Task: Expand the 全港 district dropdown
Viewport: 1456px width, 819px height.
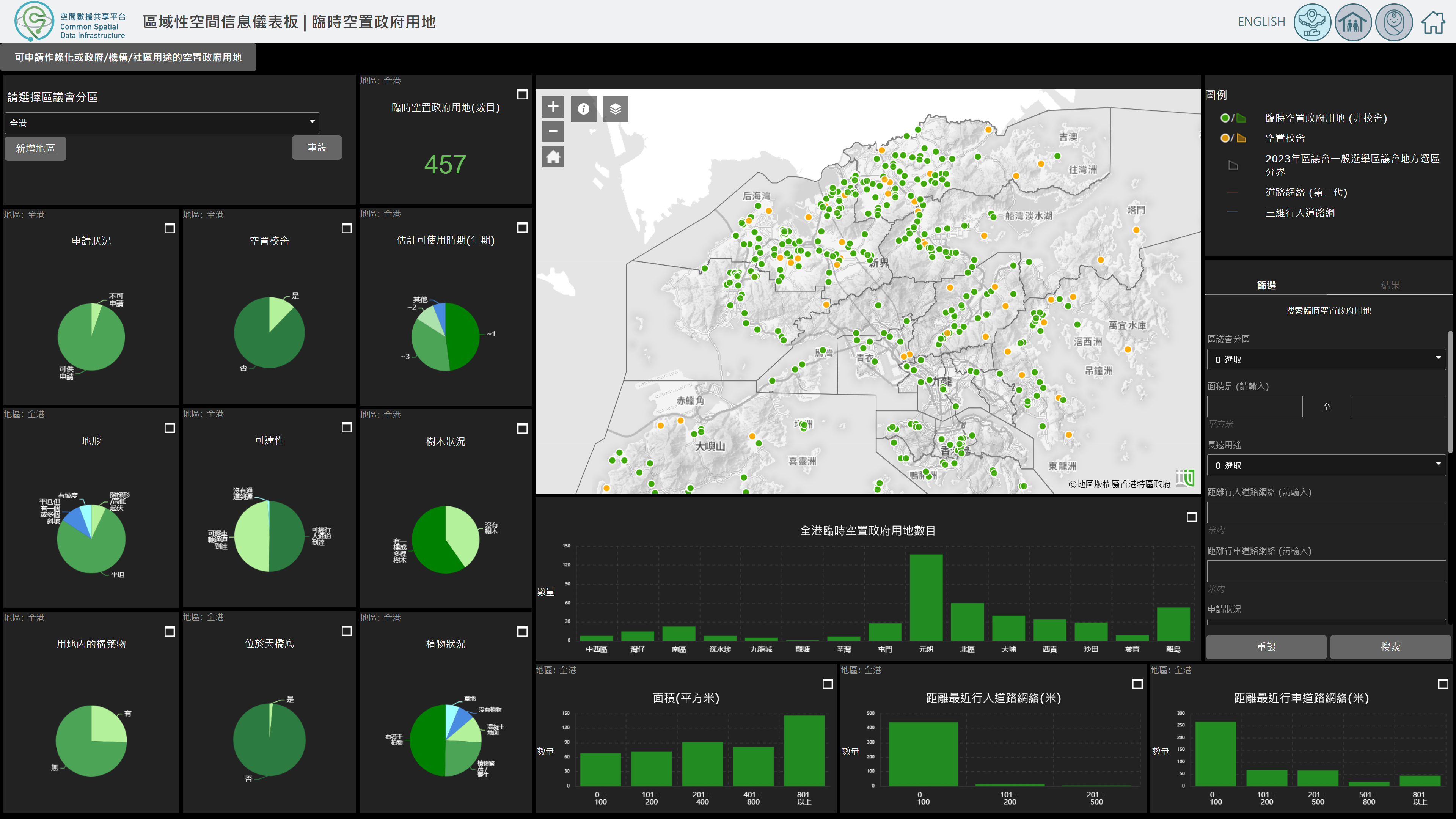Action: [x=162, y=123]
